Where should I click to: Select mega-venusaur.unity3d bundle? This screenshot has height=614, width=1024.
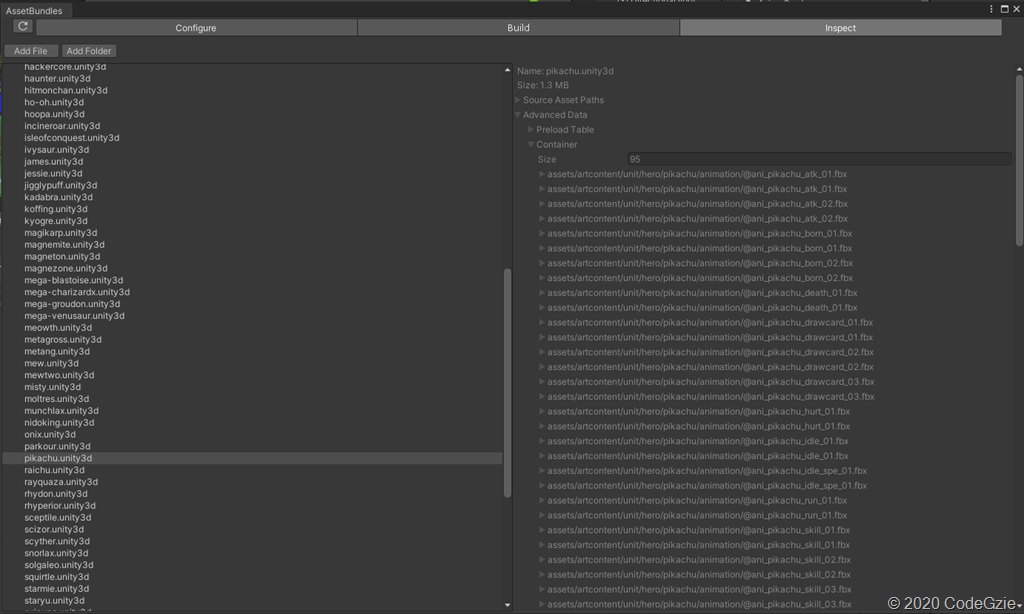[74, 315]
